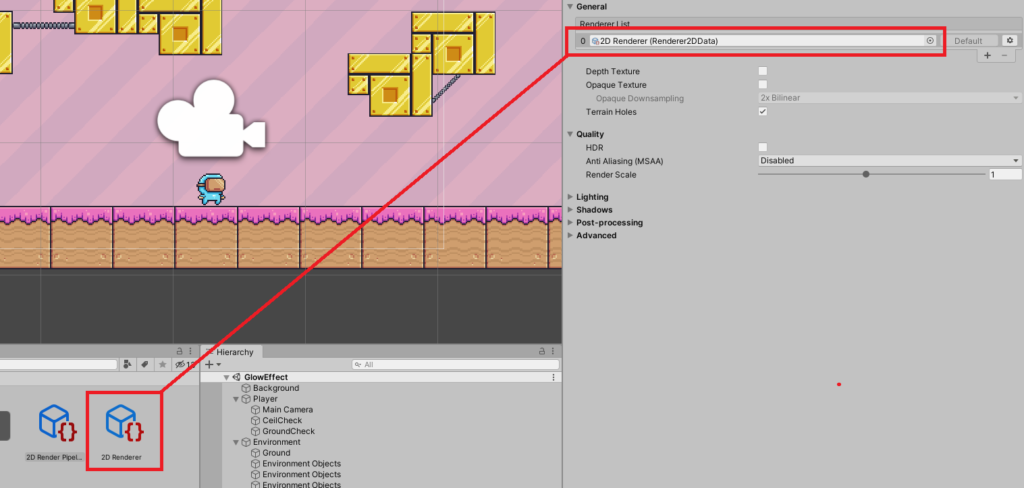
Task: Select Environment in Hierarchy
Action: coord(277,442)
